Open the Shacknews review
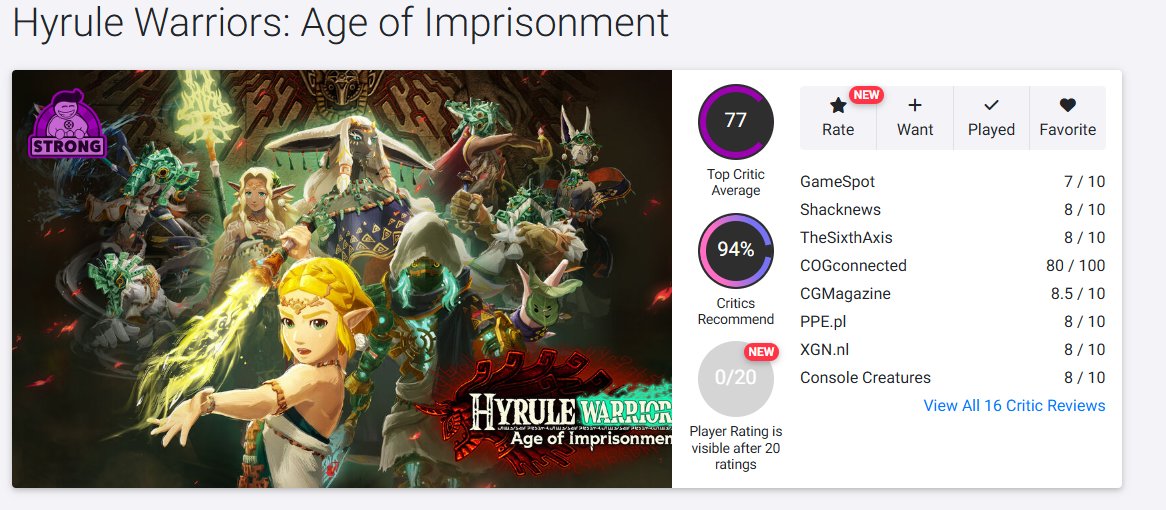 coord(840,210)
